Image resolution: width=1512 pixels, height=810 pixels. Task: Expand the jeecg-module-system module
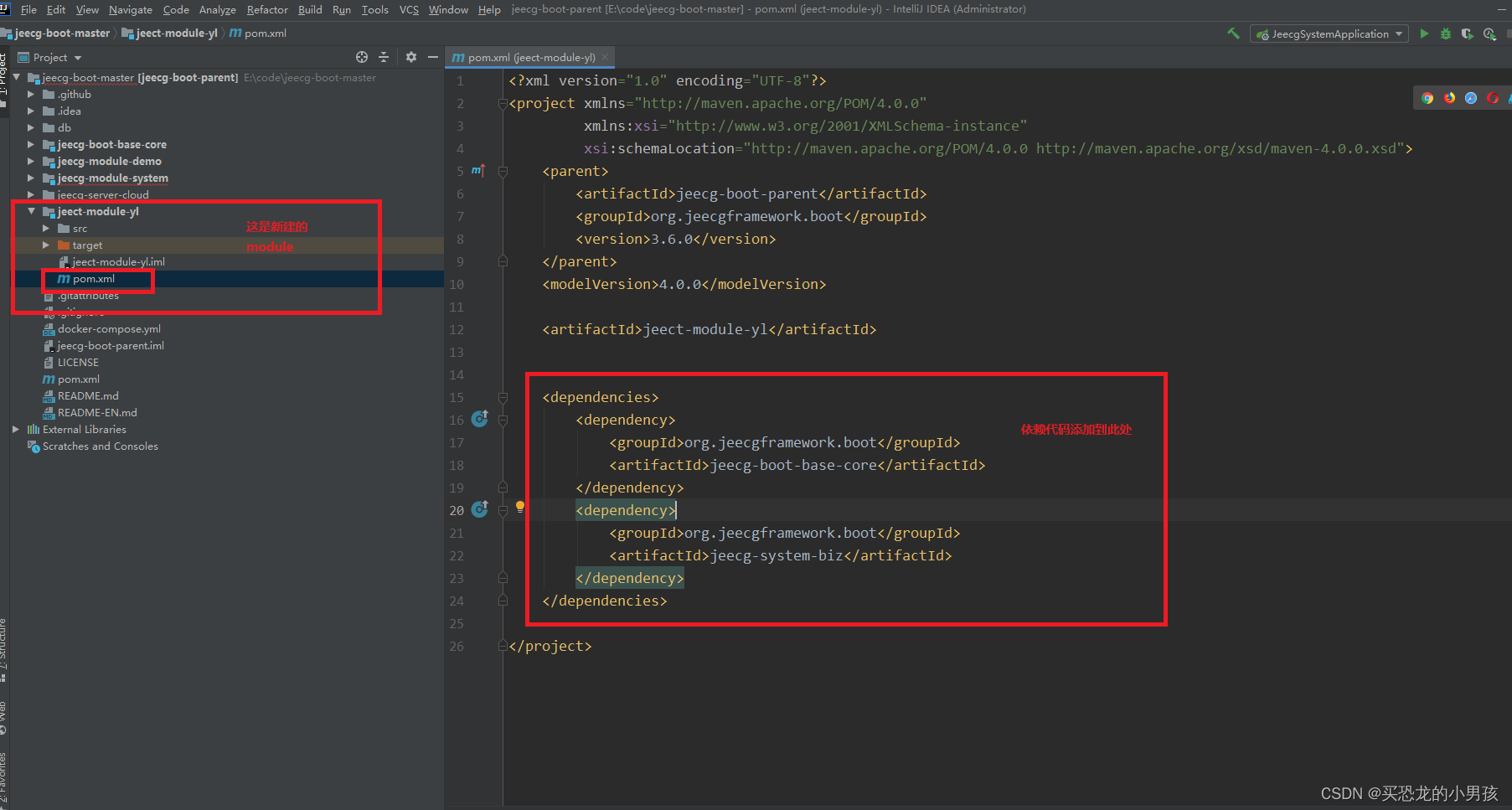click(x=31, y=178)
